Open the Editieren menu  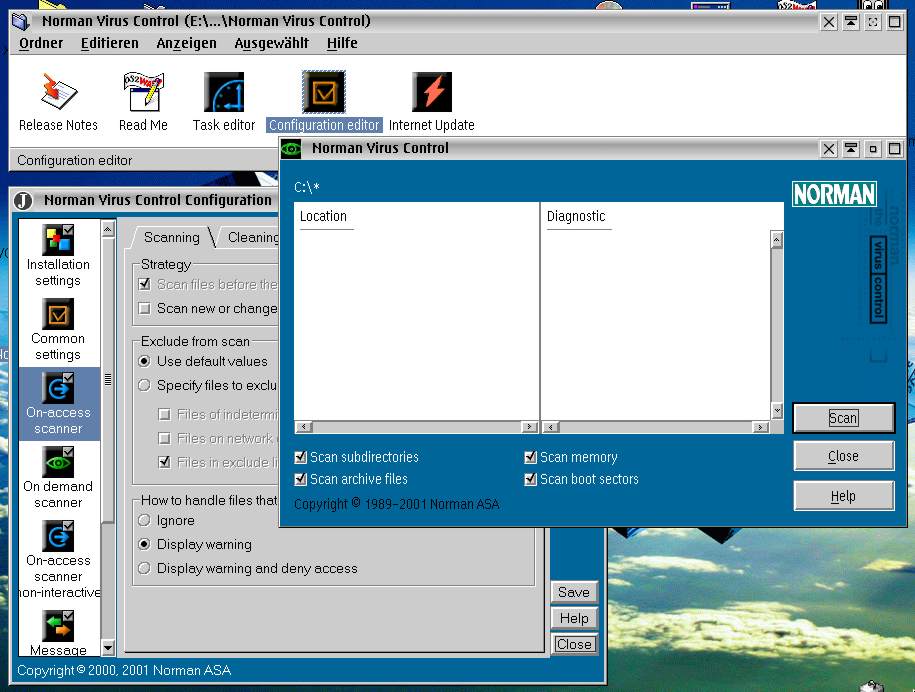click(110, 43)
